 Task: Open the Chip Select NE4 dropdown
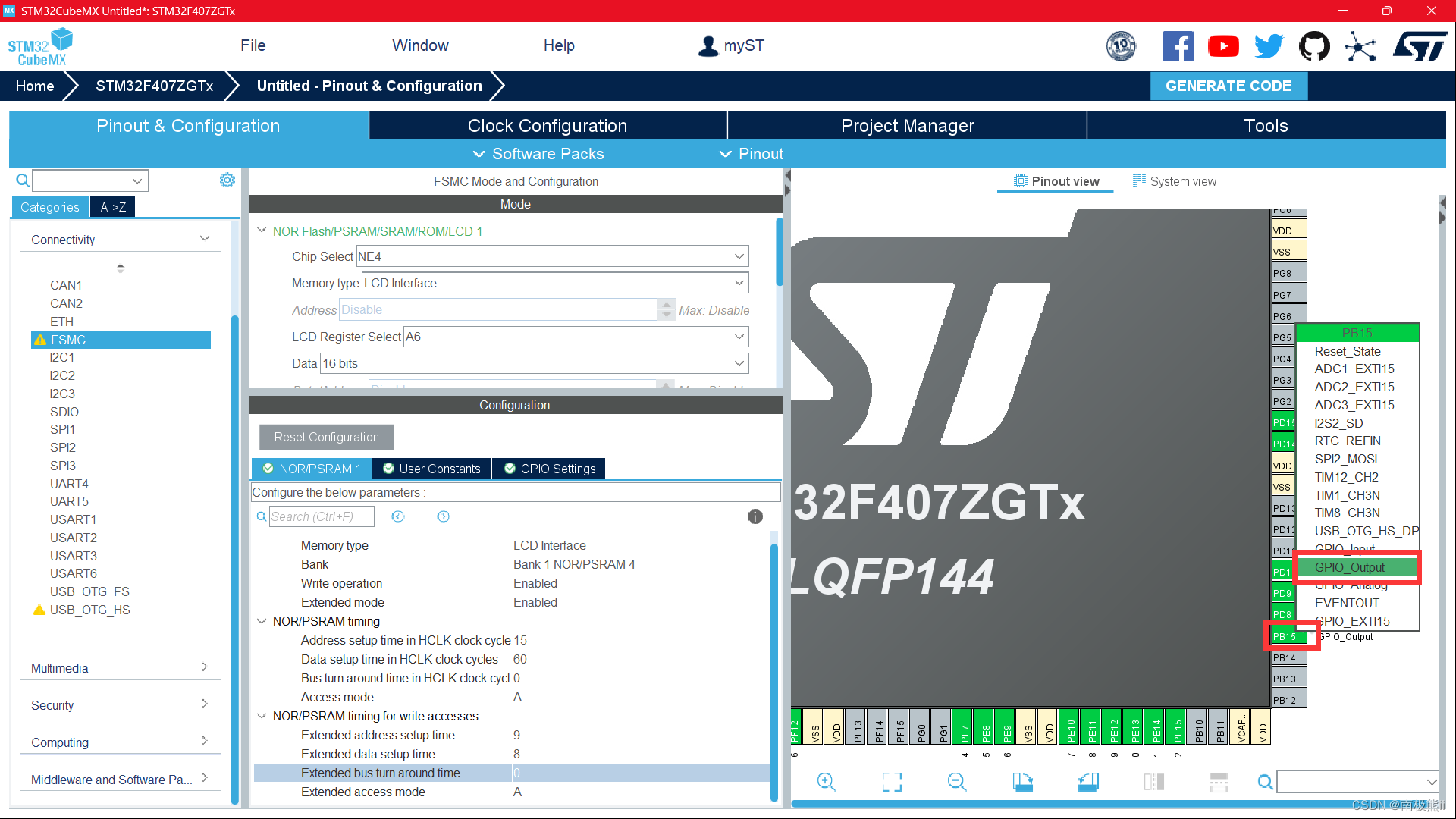point(738,256)
